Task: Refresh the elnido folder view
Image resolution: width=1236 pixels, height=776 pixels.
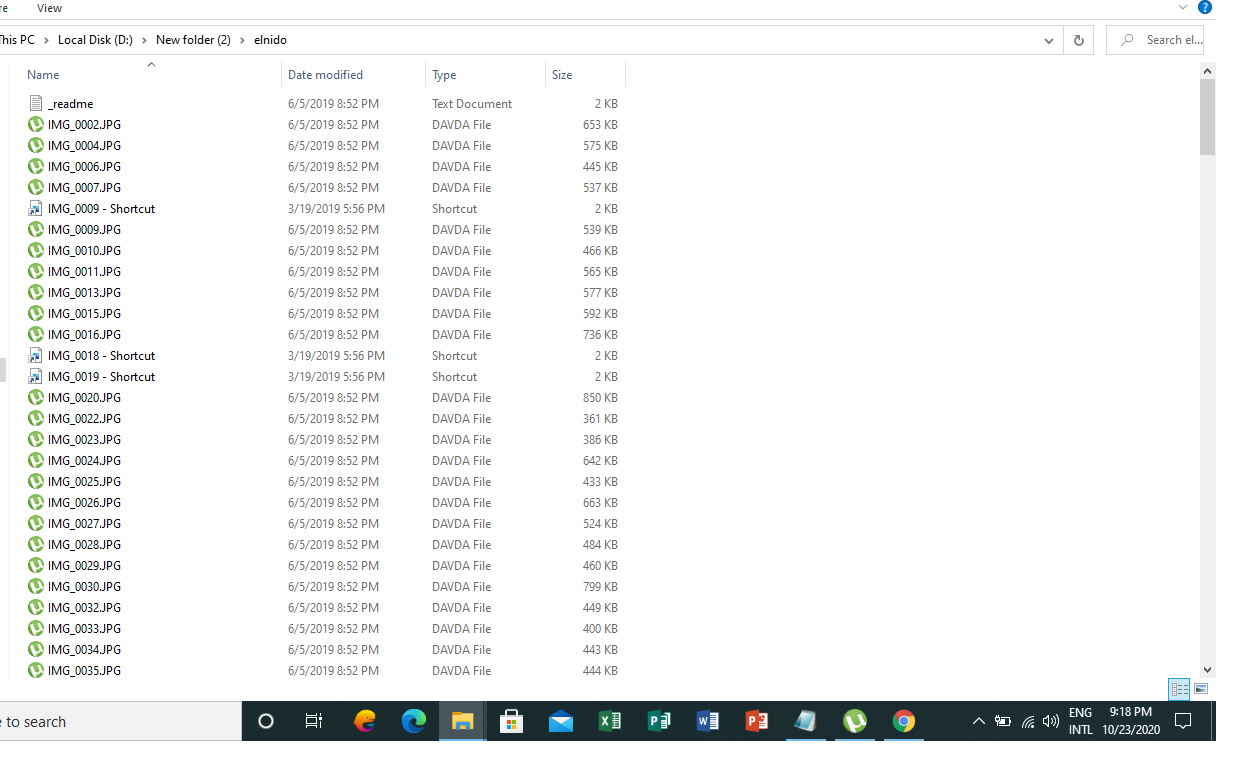Action: 1078,41
